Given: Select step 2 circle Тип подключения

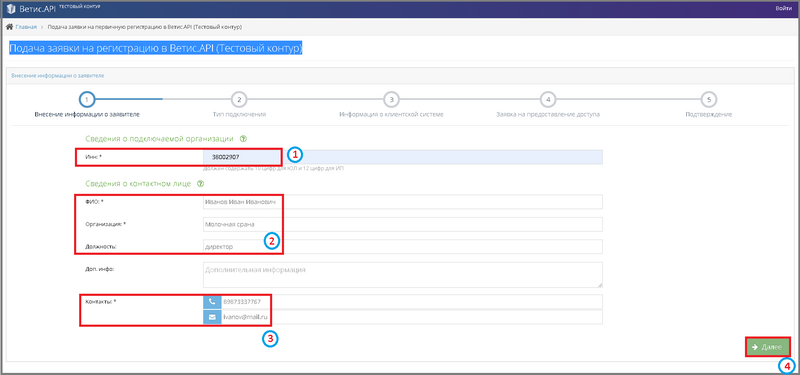Looking at the screenshot, I should click(239, 99).
